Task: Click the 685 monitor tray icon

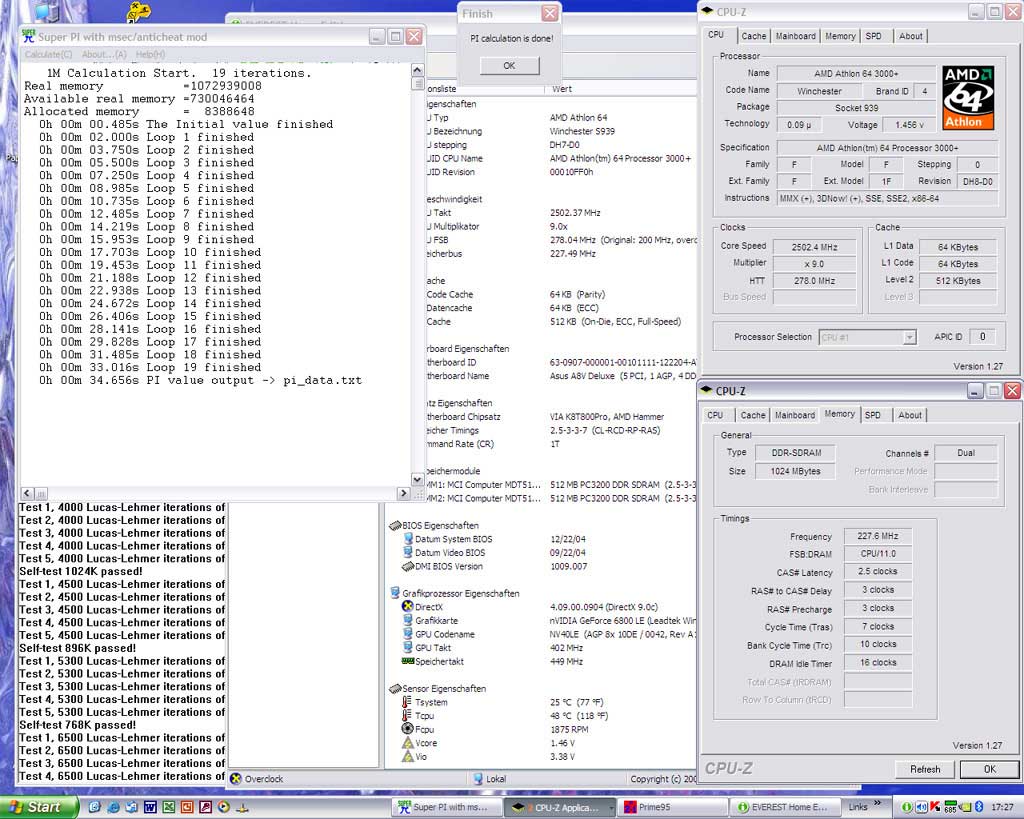Action: click(950, 807)
